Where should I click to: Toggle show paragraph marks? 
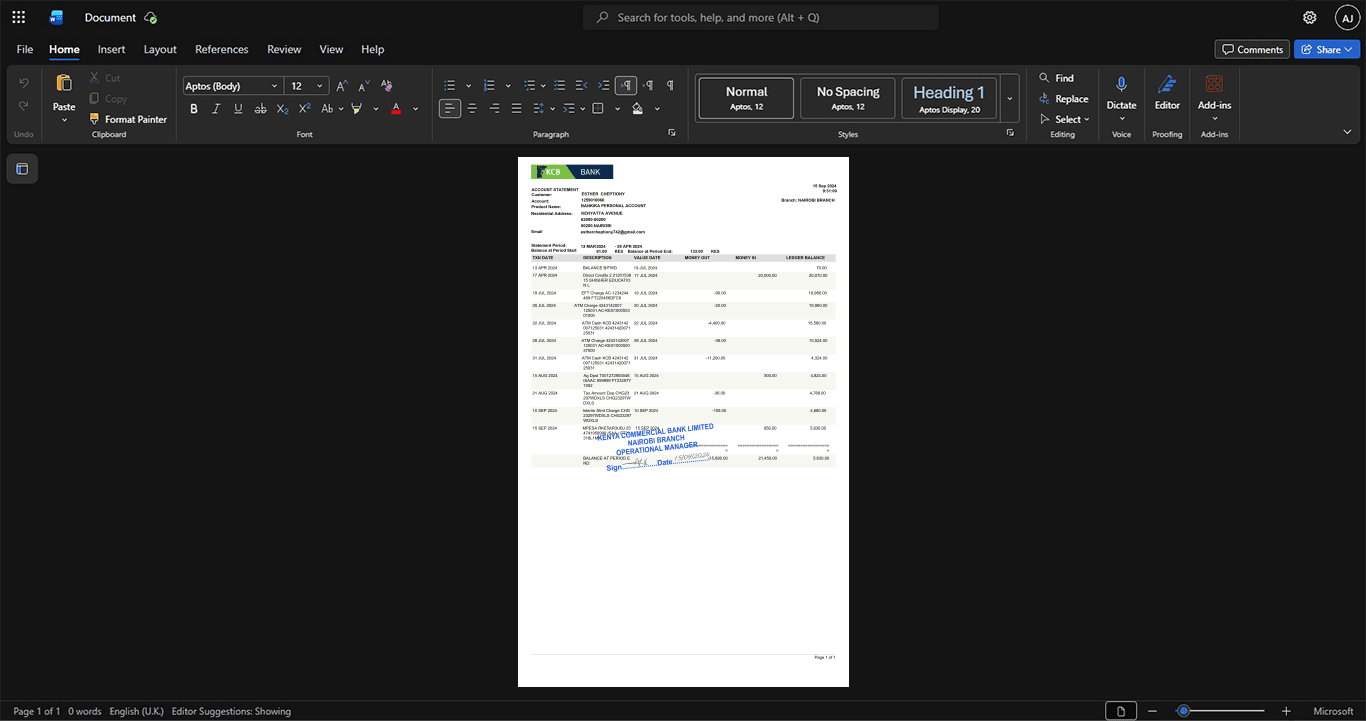click(x=670, y=86)
